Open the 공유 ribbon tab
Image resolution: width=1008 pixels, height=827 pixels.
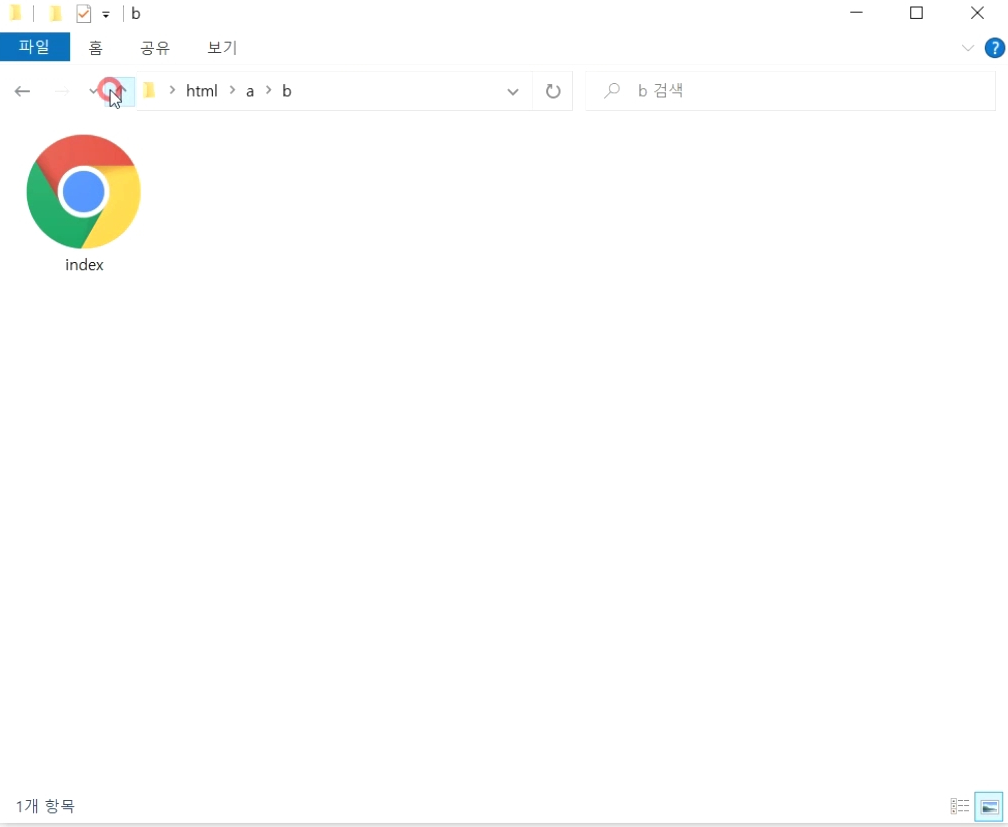(155, 48)
